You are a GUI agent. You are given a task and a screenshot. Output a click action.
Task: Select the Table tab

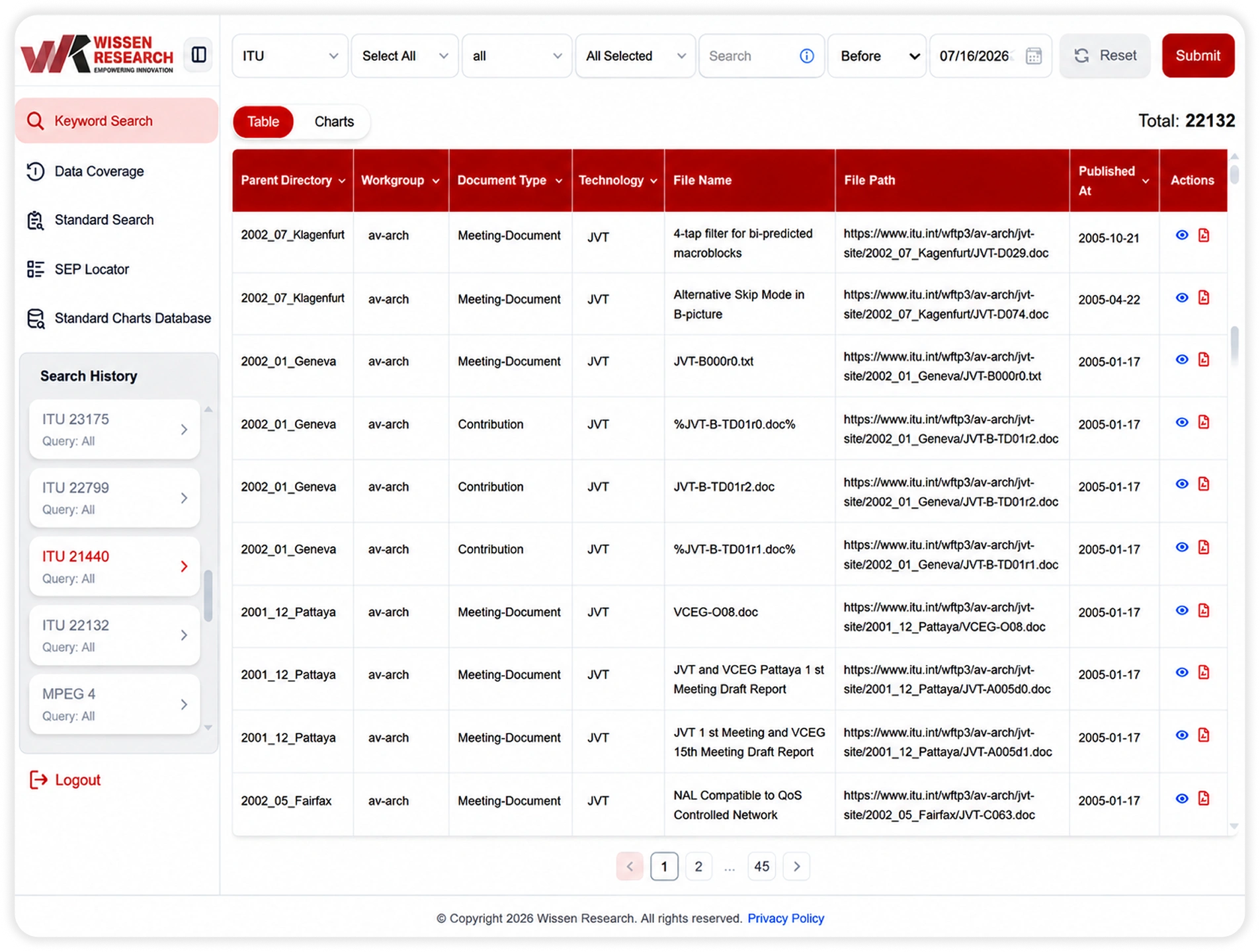pos(263,122)
